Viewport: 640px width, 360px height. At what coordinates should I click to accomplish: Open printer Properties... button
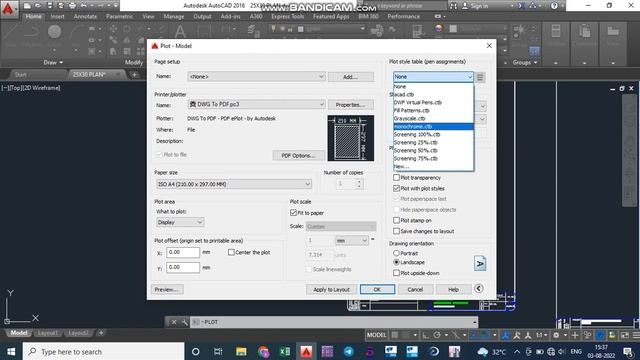coord(351,105)
